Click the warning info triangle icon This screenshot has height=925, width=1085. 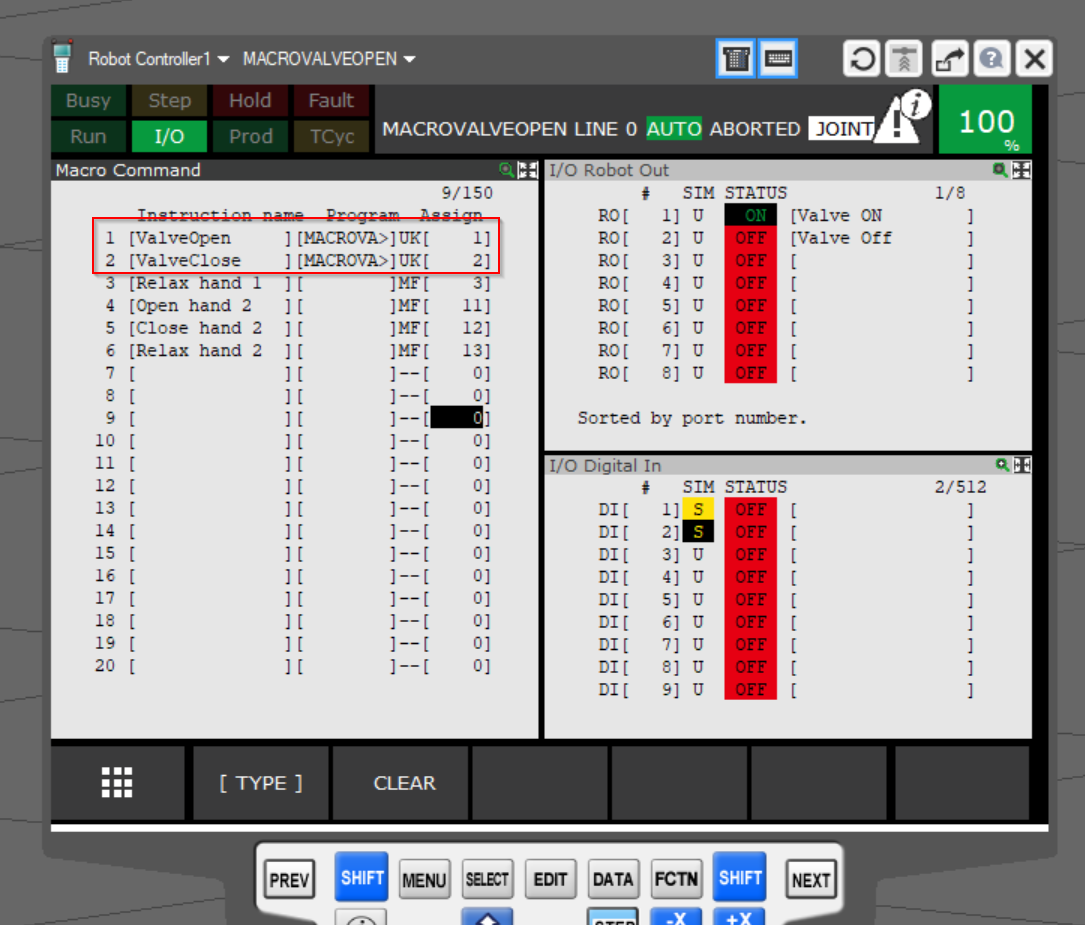tap(903, 118)
